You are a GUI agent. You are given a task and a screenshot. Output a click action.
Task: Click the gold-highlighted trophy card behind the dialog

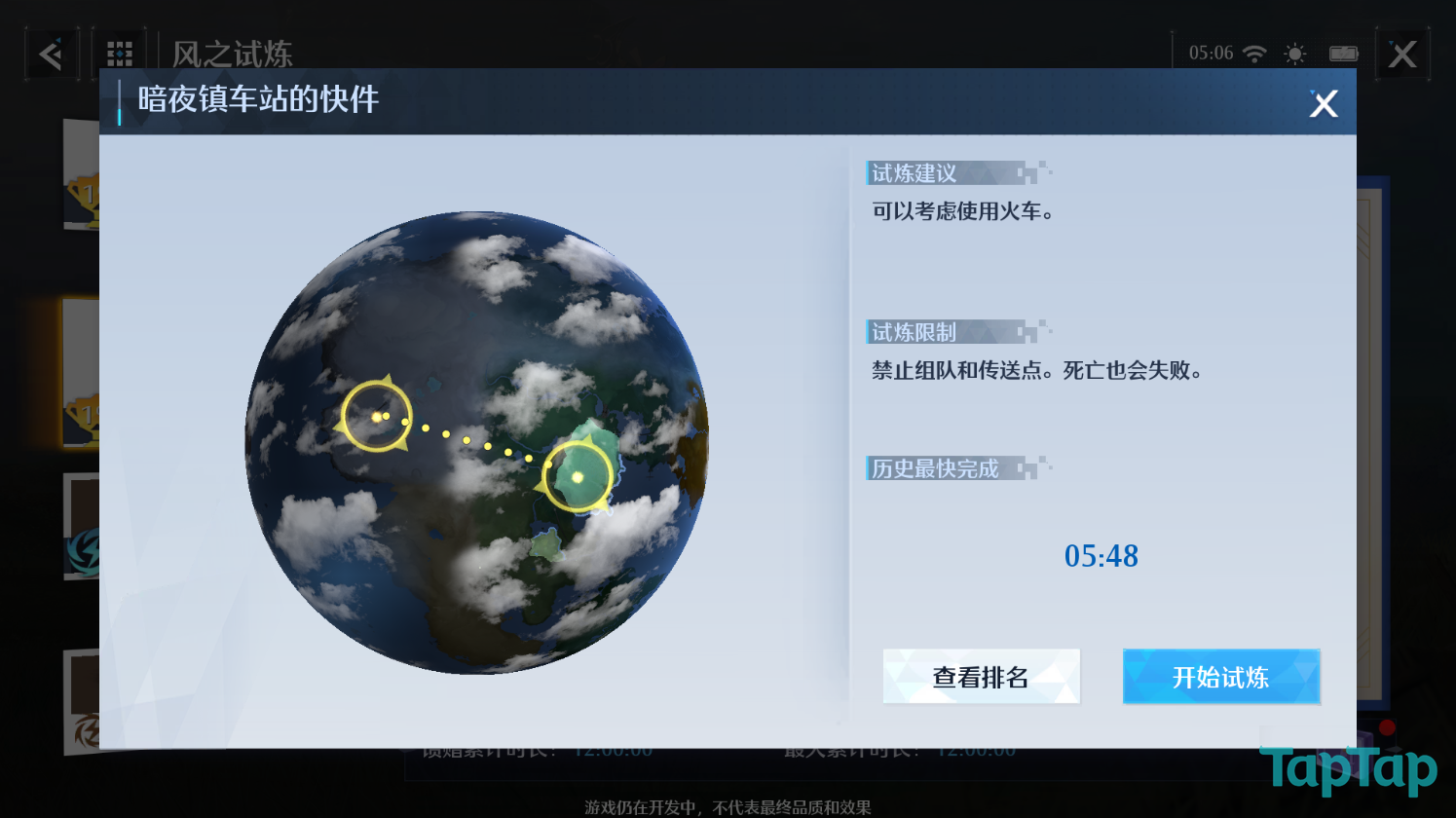coord(80,374)
